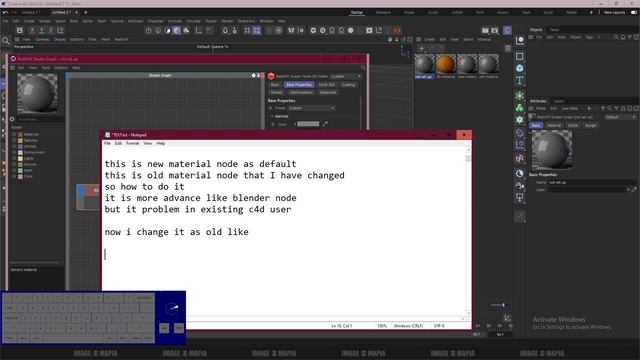The image size is (640, 360).
Task: Click the search icon in the Objects panel
Action: (616, 37)
